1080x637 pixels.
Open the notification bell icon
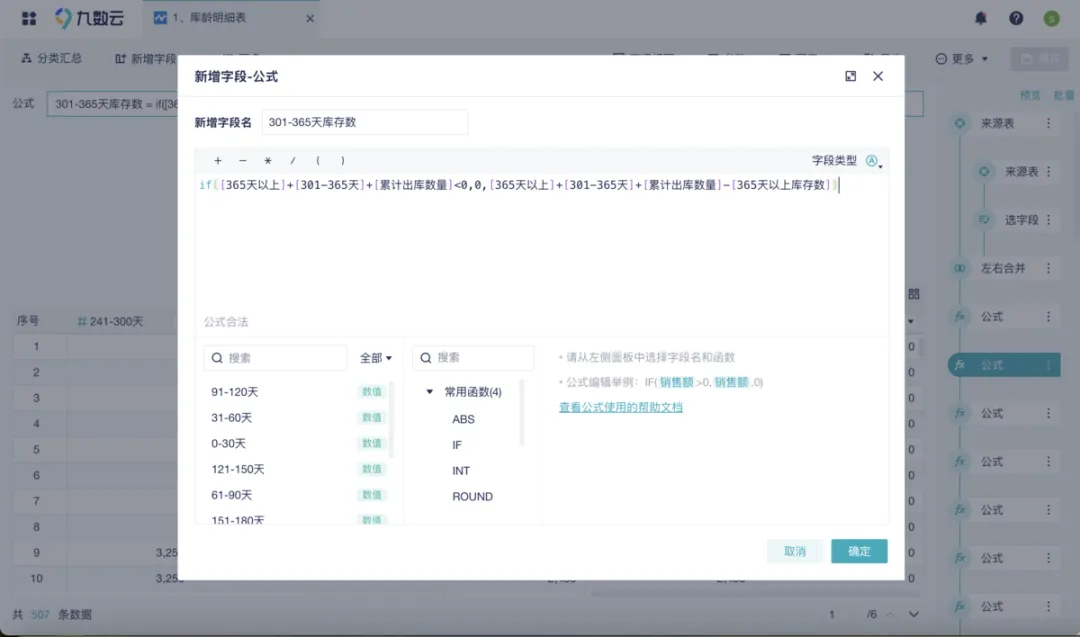coord(981,18)
